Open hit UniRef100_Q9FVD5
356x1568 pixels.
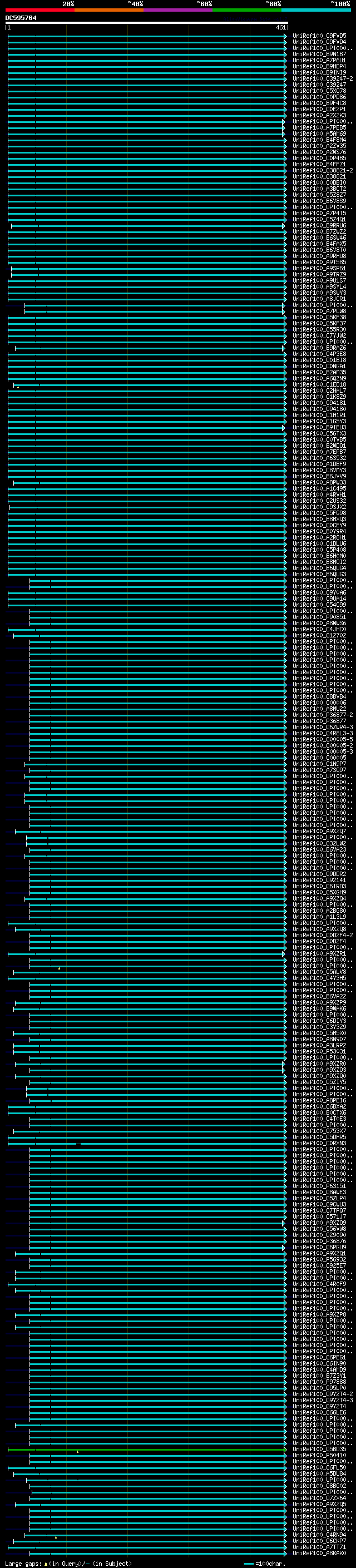click(x=319, y=36)
